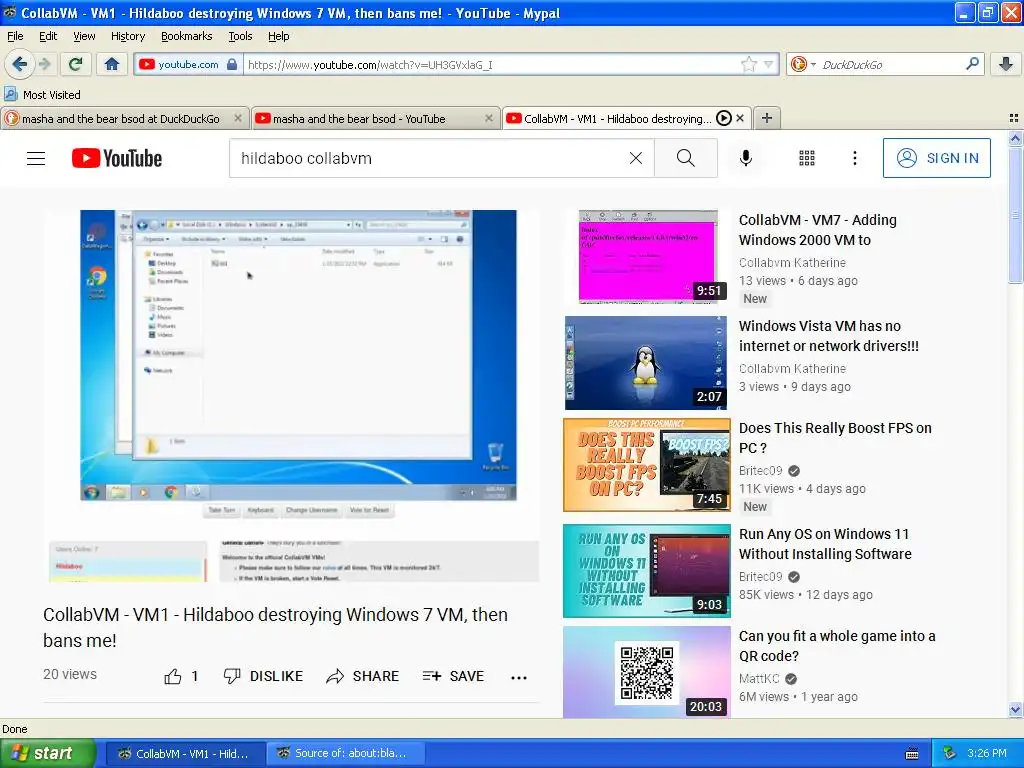Viewport: 1024px width, 768px height.
Task: Close the CollabVM video tab
Action: pyautogui.click(x=740, y=118)
